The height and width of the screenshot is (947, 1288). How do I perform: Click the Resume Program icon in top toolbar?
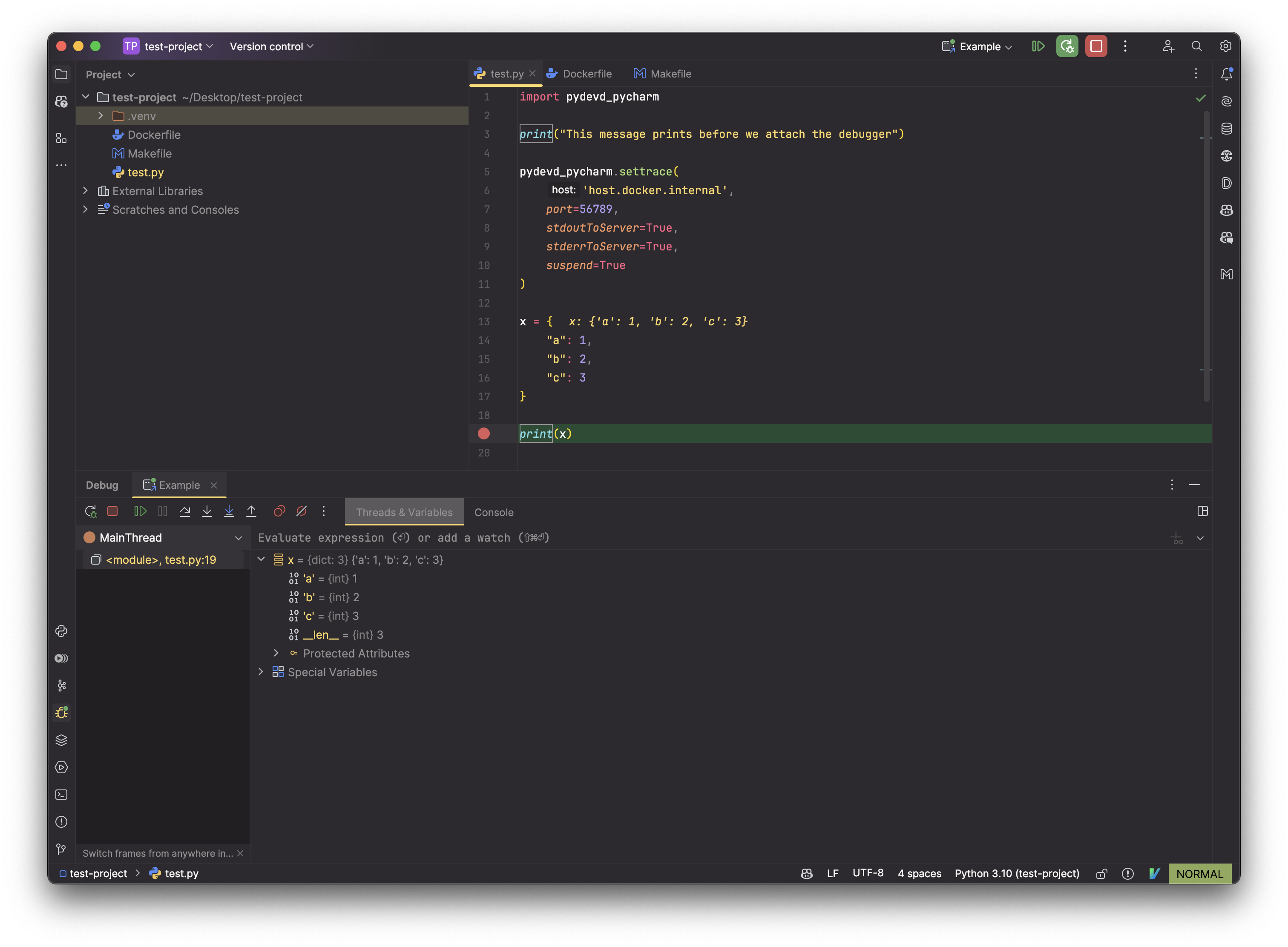click(x=1038, y=46)
